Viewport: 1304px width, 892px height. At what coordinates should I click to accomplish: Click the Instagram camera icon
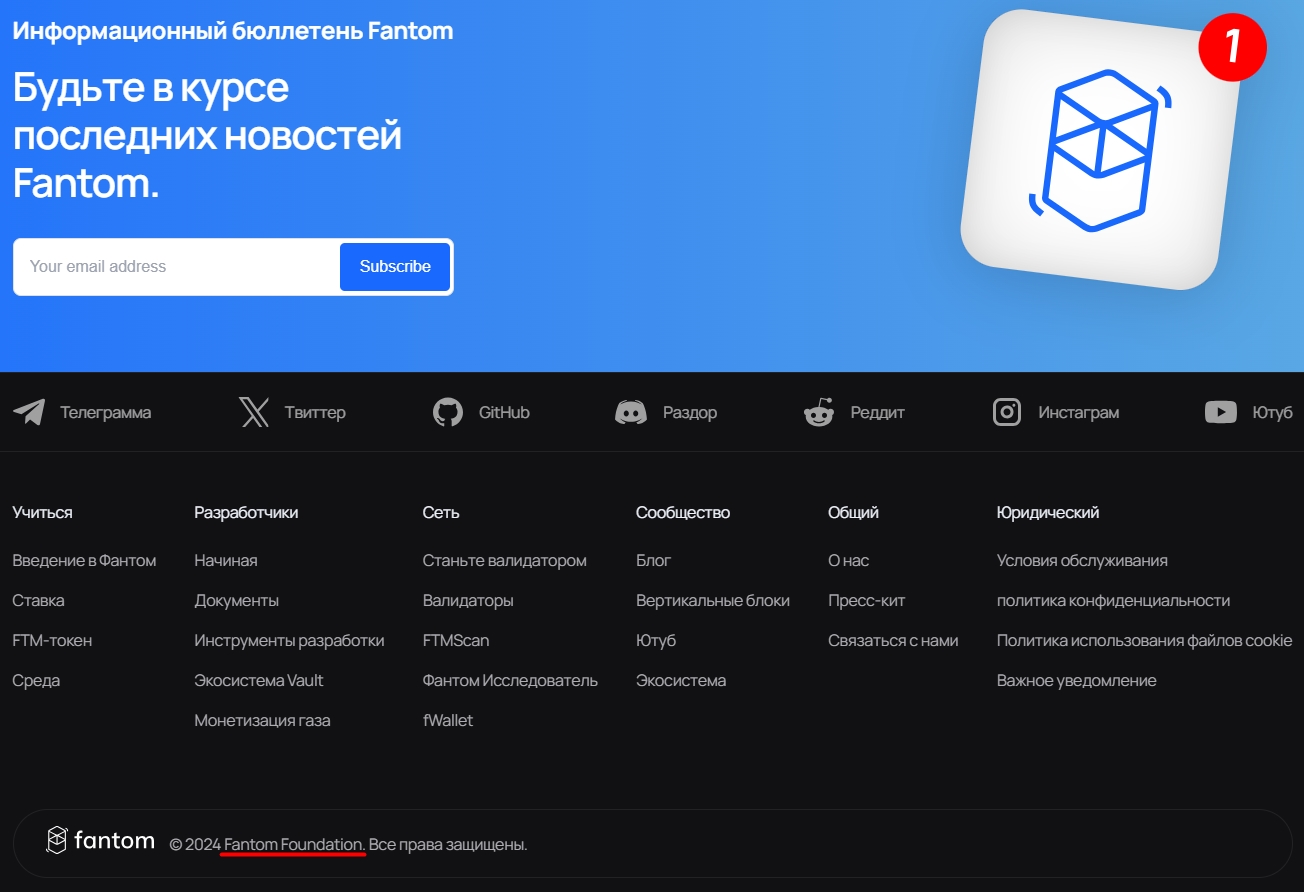1007,412
